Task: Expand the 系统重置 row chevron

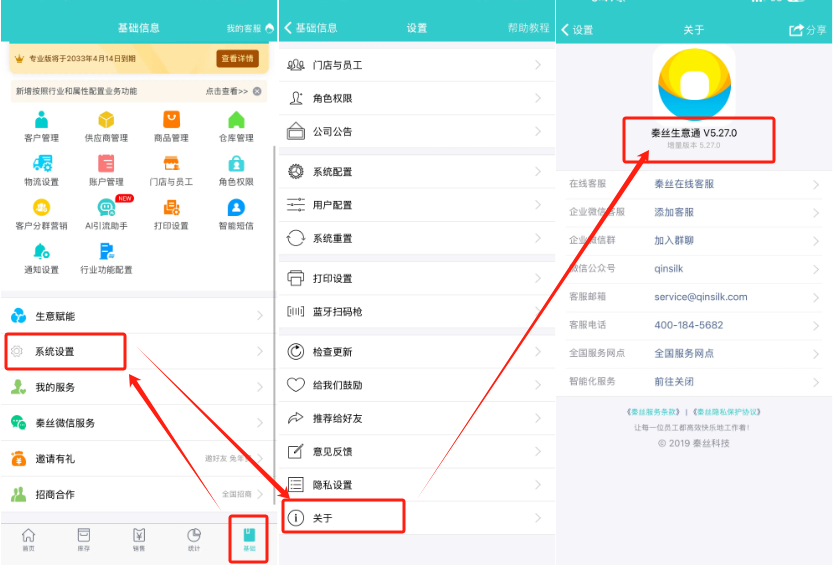Action: pos(538,238)
